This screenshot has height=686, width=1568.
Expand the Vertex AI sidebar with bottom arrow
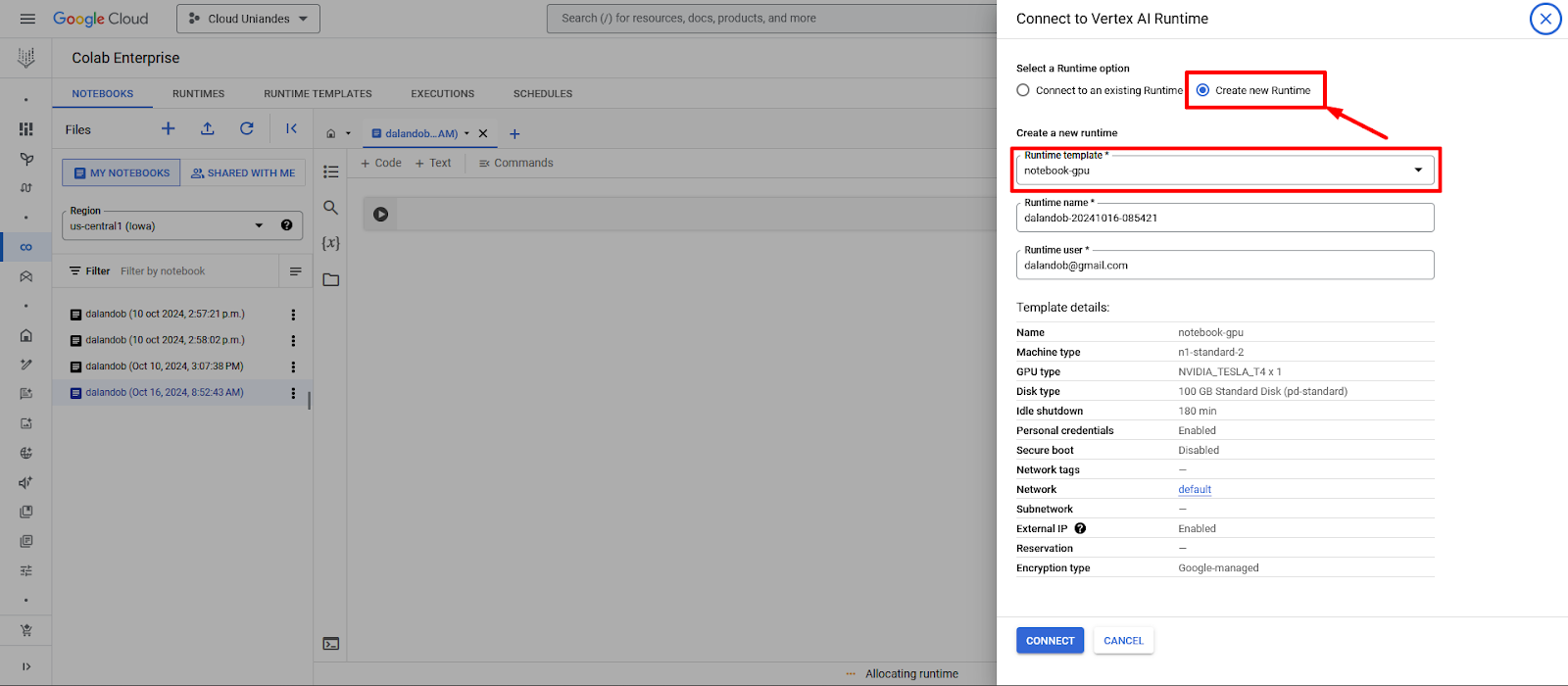26,666
